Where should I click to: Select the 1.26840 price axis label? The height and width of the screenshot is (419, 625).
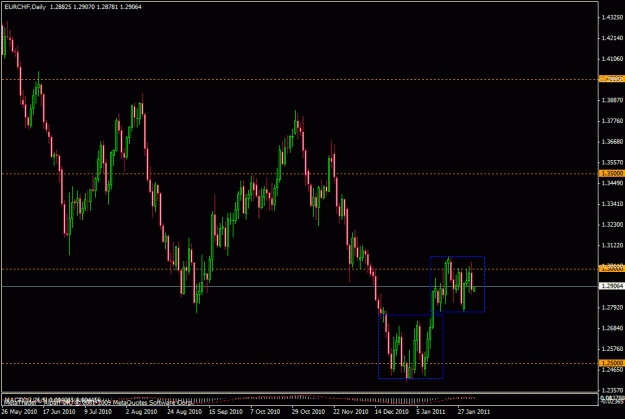[x=612, y=329]
